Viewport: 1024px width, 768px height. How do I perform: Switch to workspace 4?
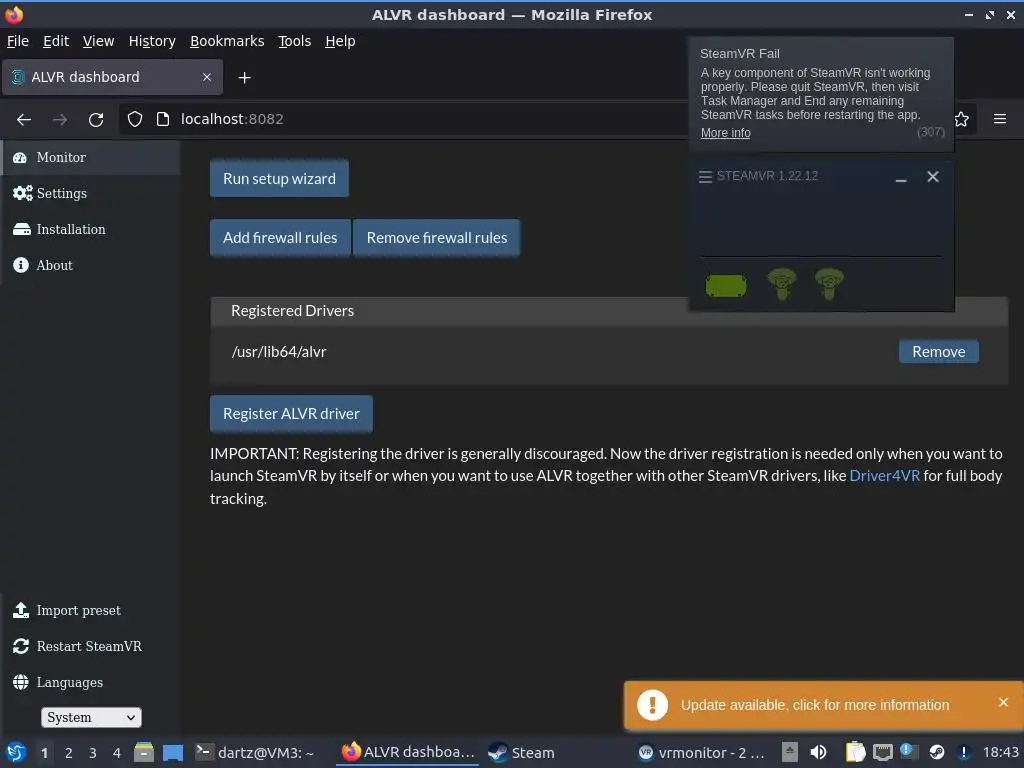[x=117, y=753]
